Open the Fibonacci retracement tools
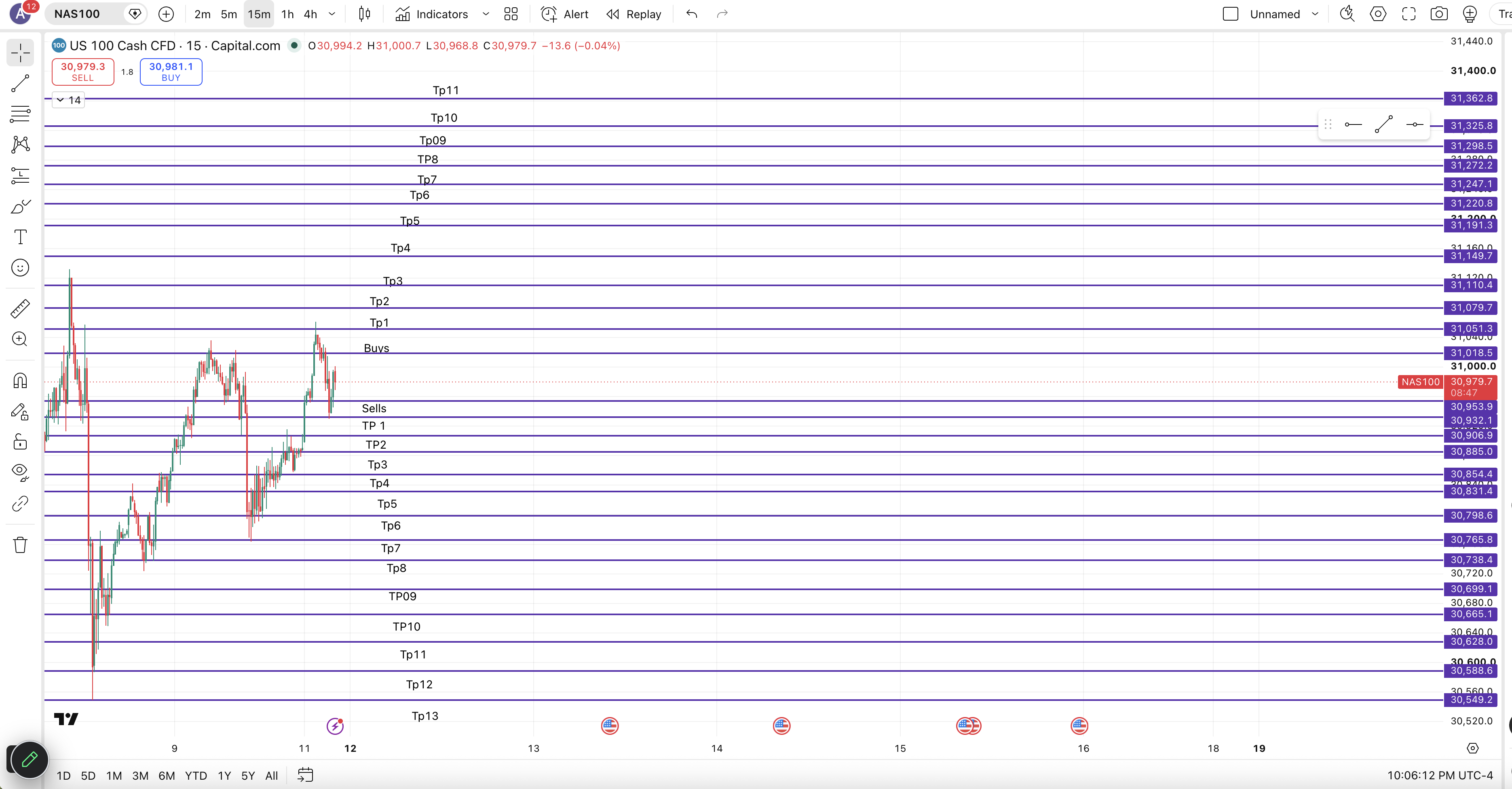 tap(20, 114)
